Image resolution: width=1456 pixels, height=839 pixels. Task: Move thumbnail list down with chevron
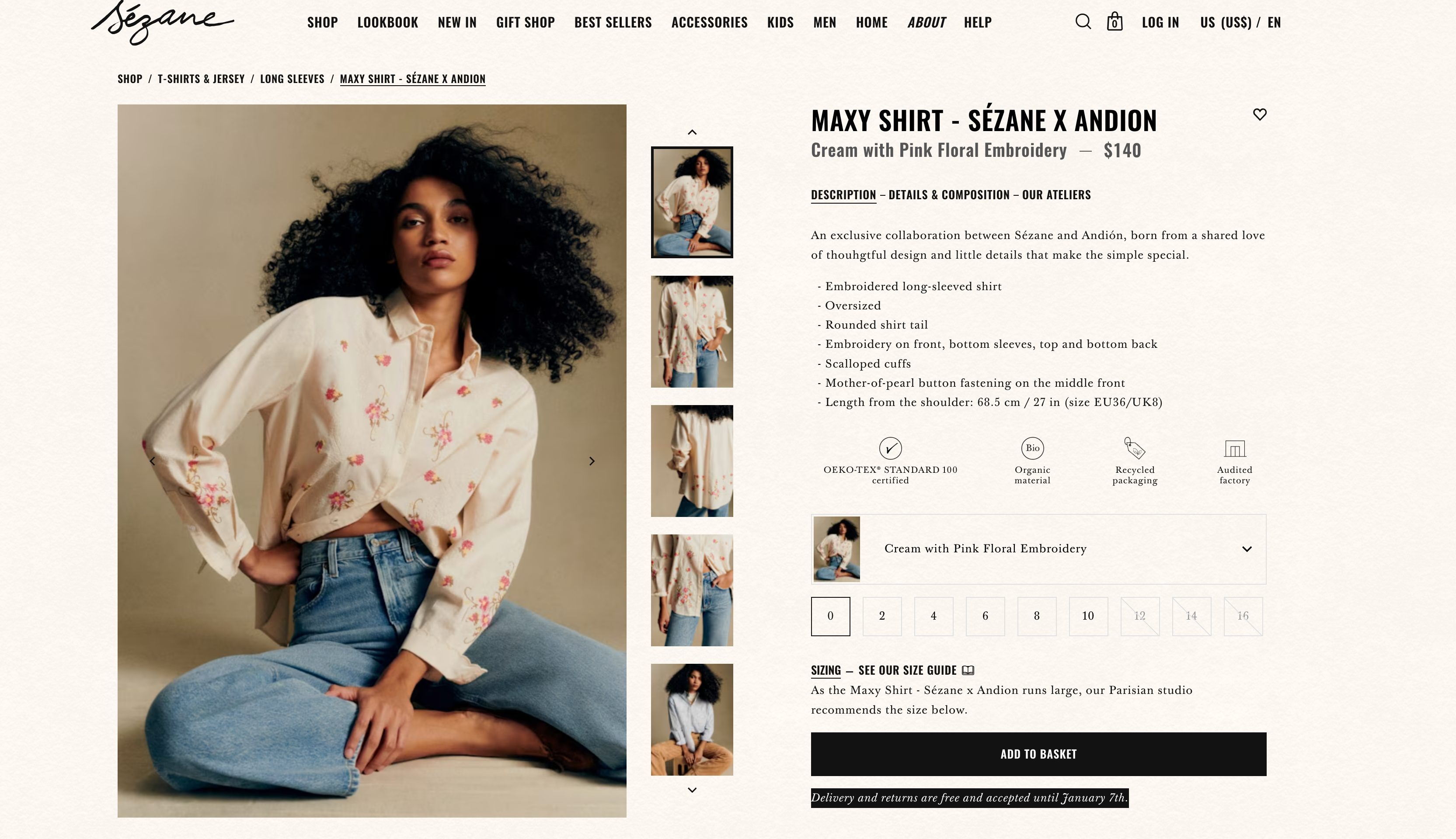pyautogui.click(x=692, y=790)
